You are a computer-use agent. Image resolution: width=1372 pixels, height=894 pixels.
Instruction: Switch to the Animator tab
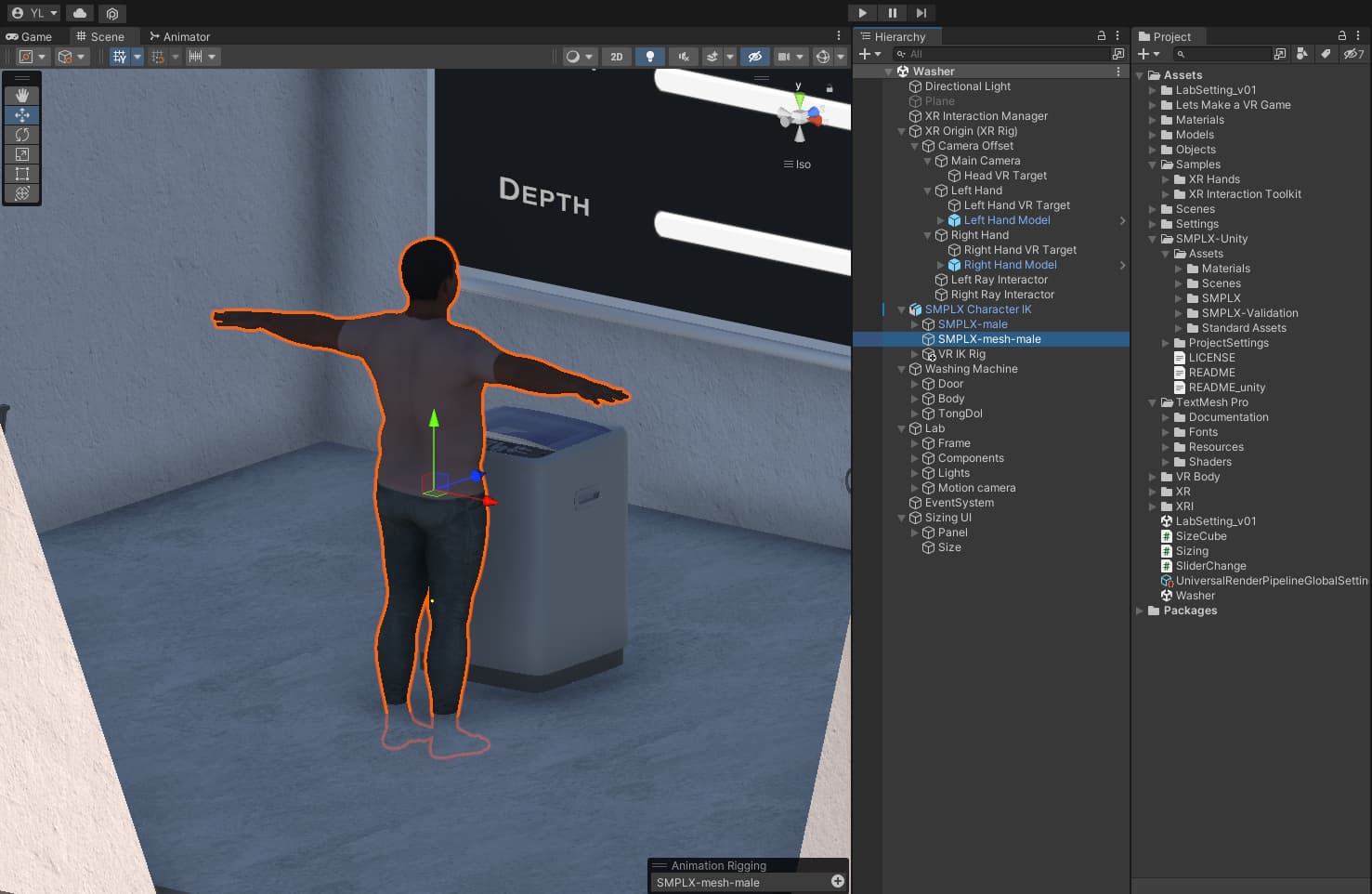(180, 36)
